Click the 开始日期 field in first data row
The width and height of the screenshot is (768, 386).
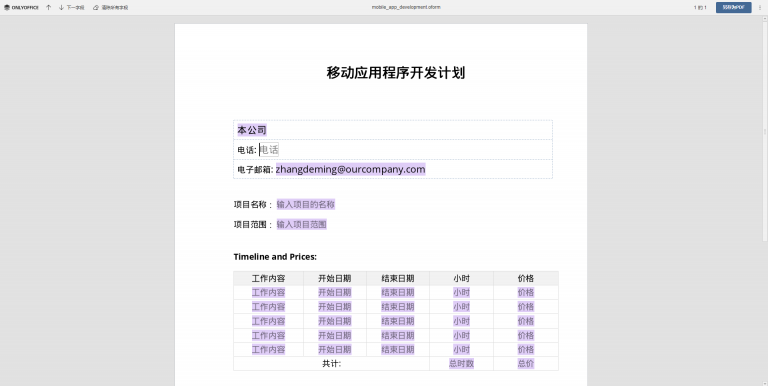tap(335, 292)
